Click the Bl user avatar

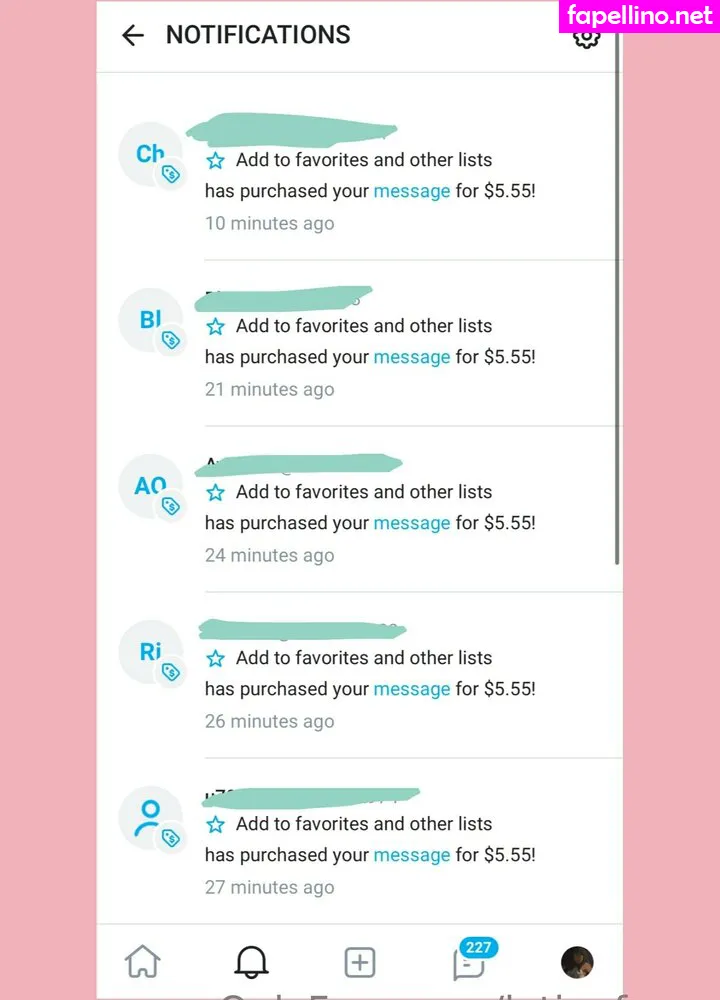tap(150, 320)
